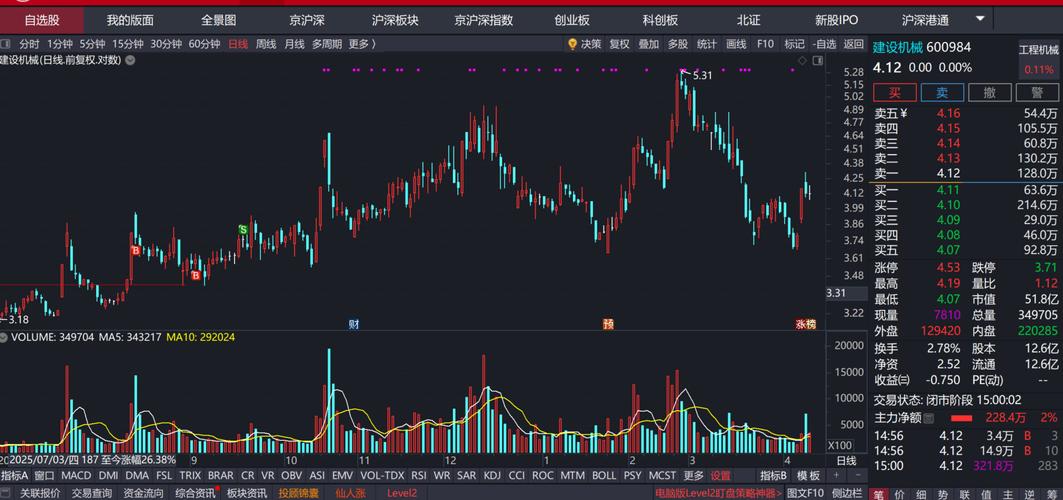Expand 更多 indicators in indicator bar

click(x=694, y=476)
